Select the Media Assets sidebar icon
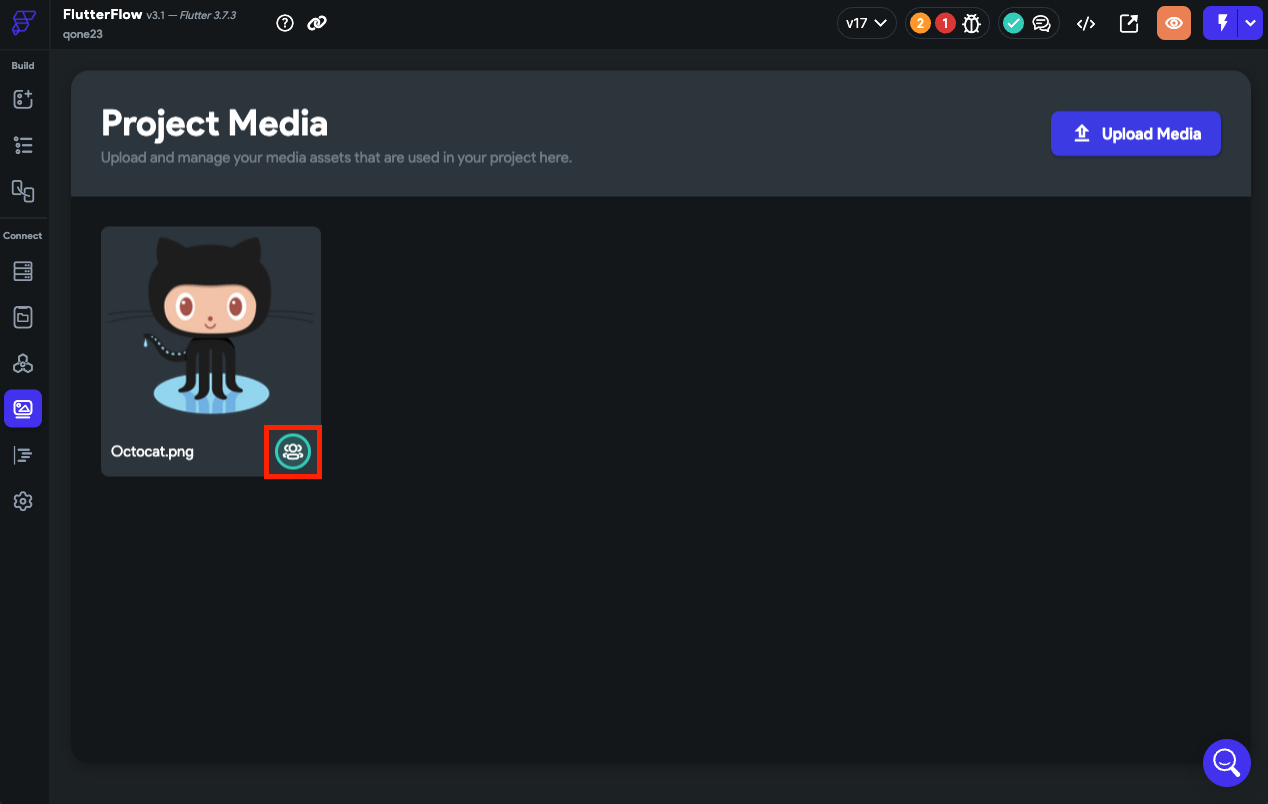 pos(23,409)
